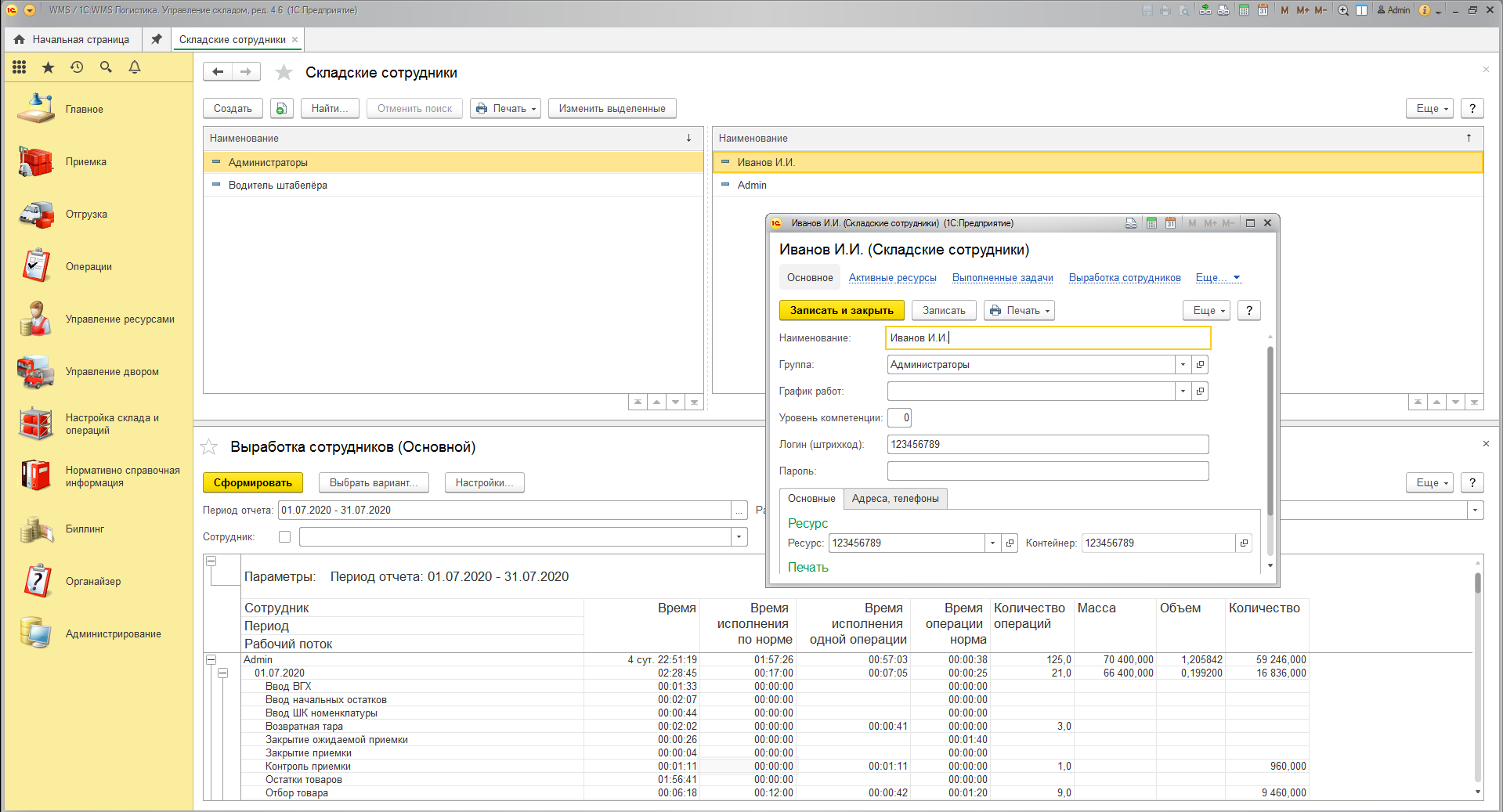Click the create-by-copy icon next to Создать
The width and height of the screenshot is (1503, 812).
(x=281, y=109)
